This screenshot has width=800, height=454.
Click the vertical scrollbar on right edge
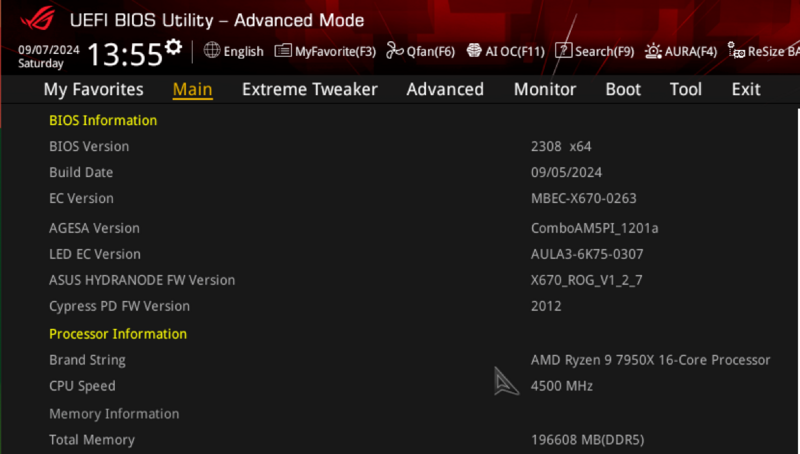798,281
